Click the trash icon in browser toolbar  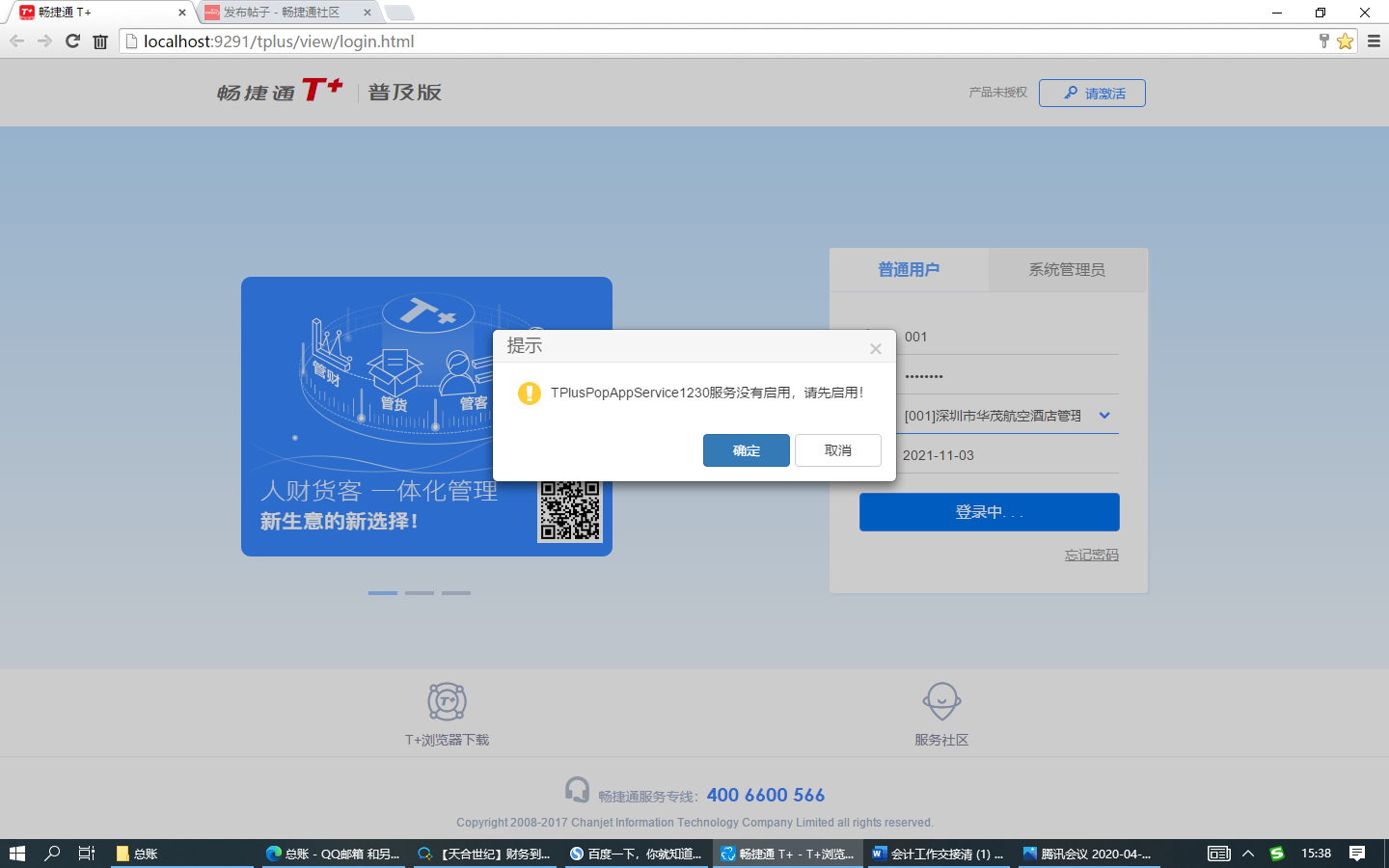[100, 41]
